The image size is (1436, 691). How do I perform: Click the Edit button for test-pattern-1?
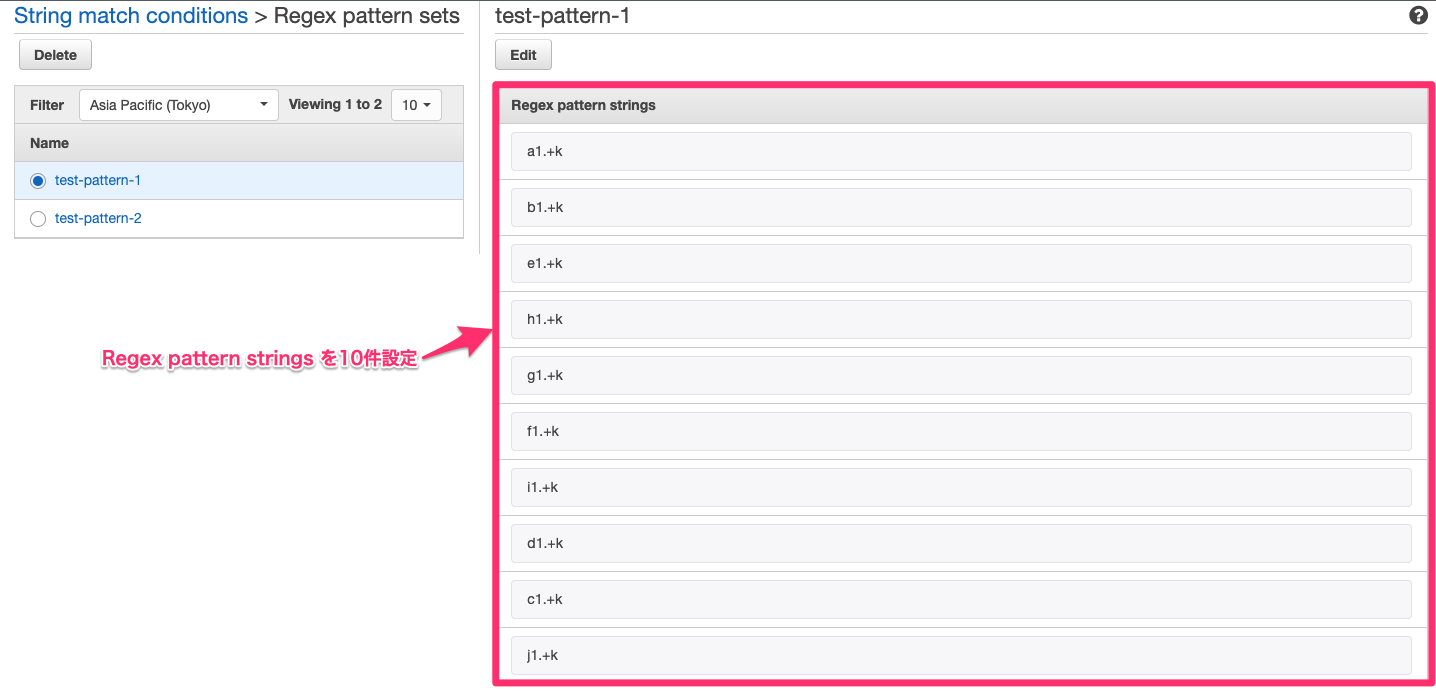coord(523,54)
